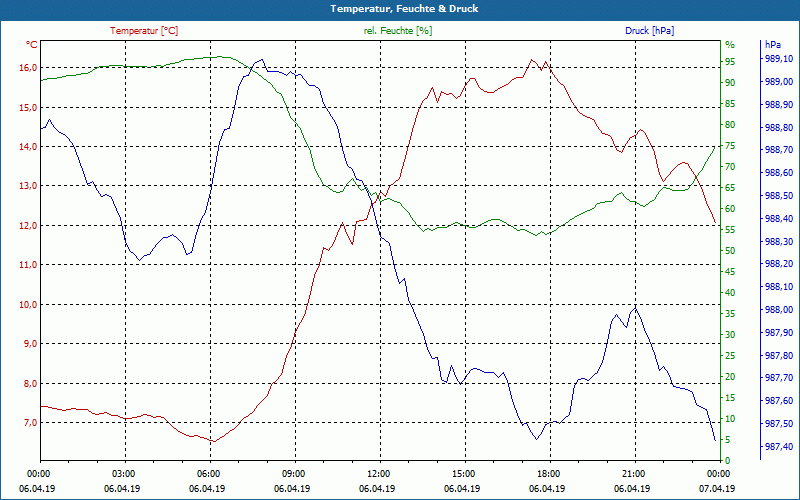Click the 09:00 time axis label
800x500 pixels.
coord(293,473)
